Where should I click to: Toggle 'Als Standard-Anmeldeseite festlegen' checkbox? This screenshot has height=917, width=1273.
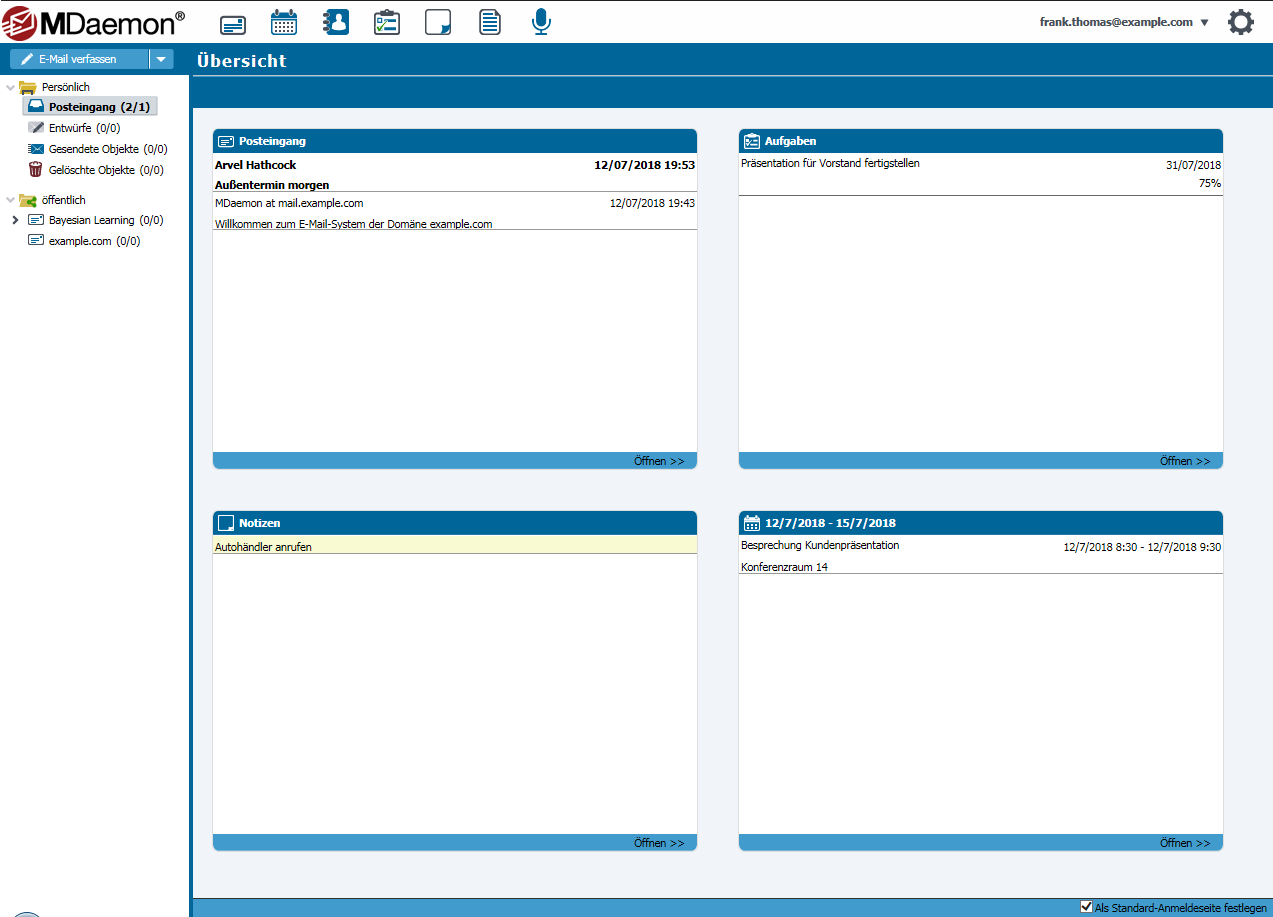pos(1087,906)
